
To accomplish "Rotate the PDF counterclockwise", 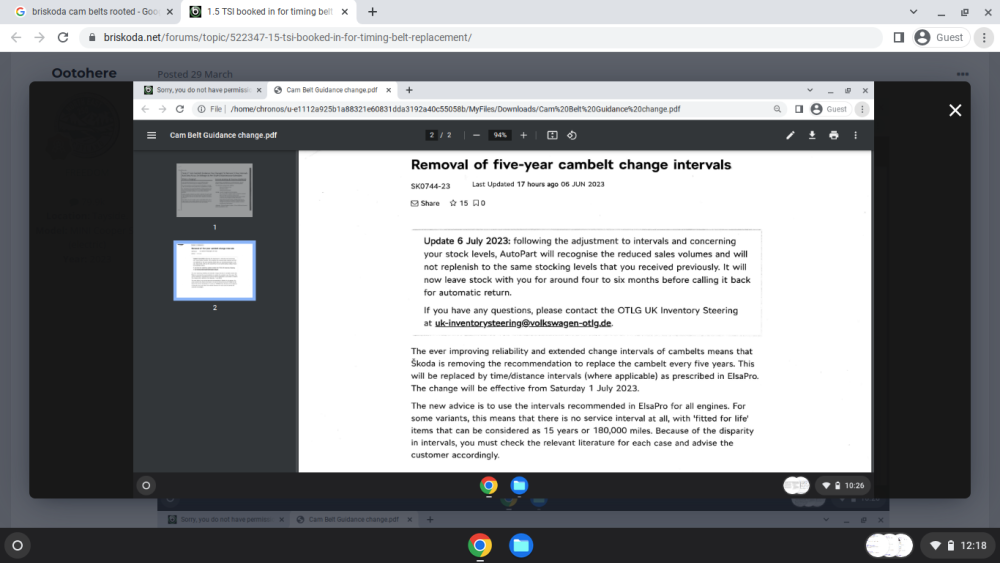I will [572, 135].
